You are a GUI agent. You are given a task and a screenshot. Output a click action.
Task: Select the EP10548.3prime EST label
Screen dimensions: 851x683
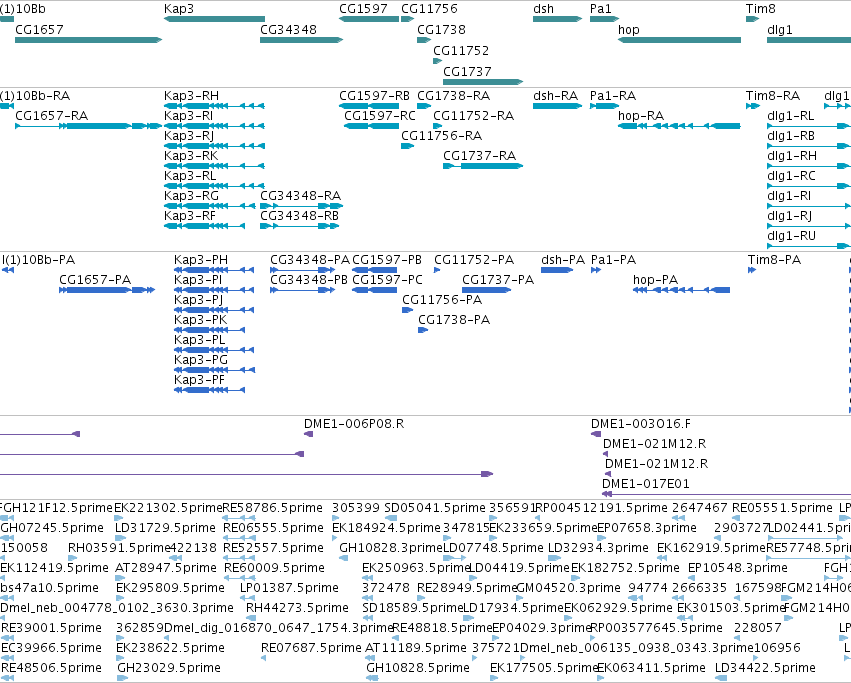(738, 568)
